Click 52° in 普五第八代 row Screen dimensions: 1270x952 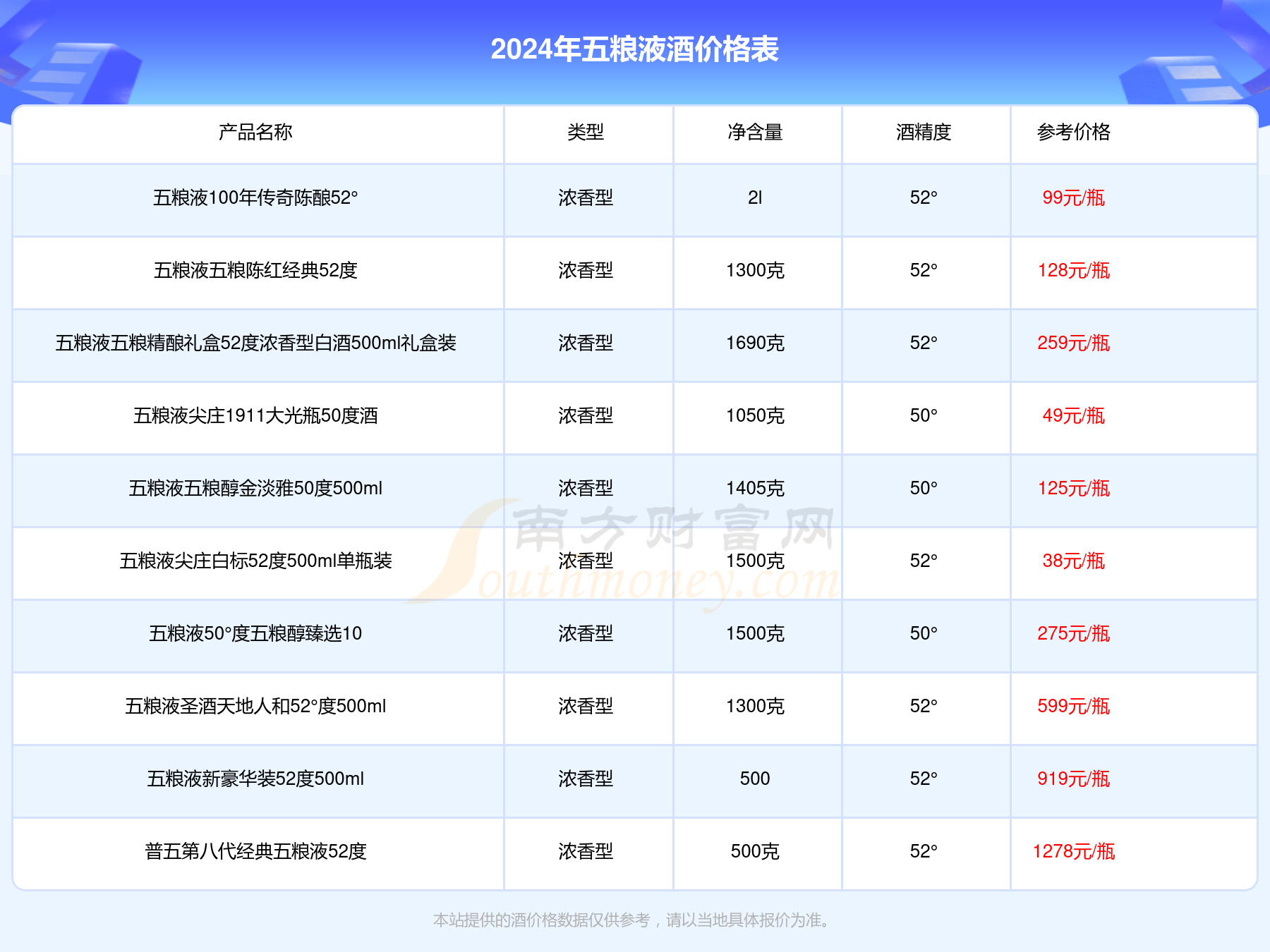tap(924, 851)
